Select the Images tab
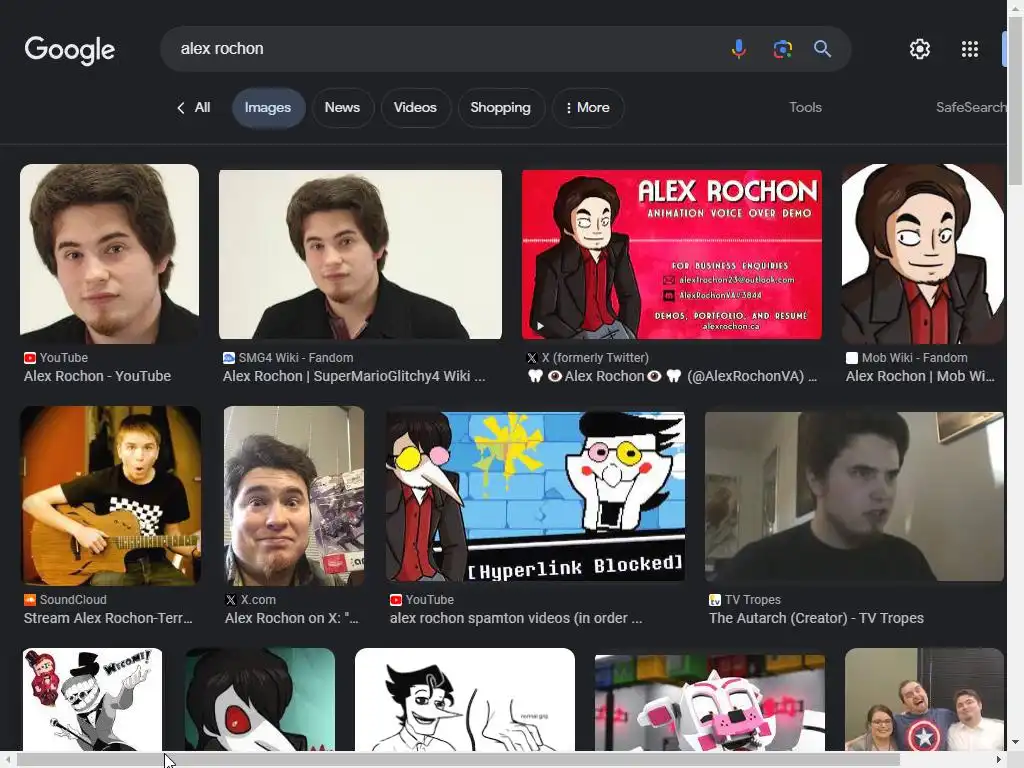Viewport: 1024px width, 768px height. pos(268,108)
